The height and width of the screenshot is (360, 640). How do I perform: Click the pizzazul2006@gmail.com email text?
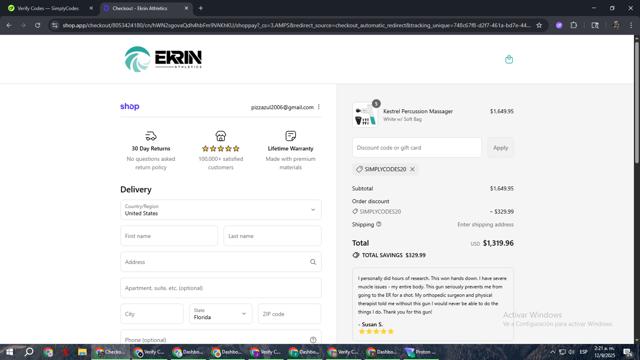pyautogui.click(x=282, y=107)
